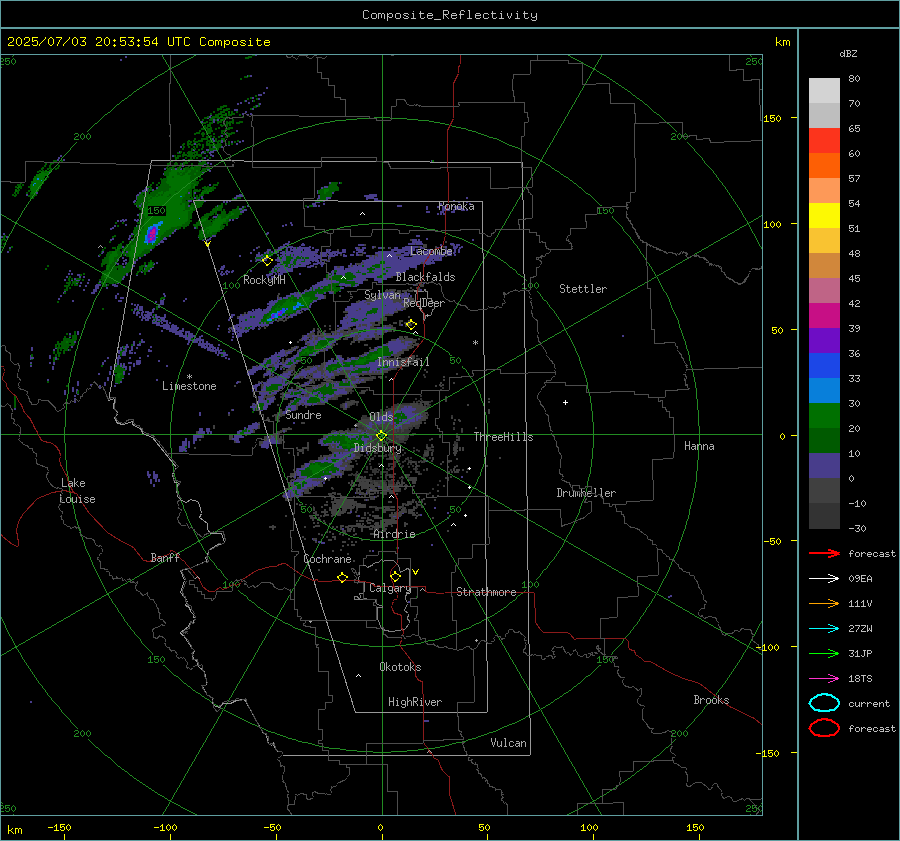
Task: Click the Drumheller label
Action: click(586, 493)
